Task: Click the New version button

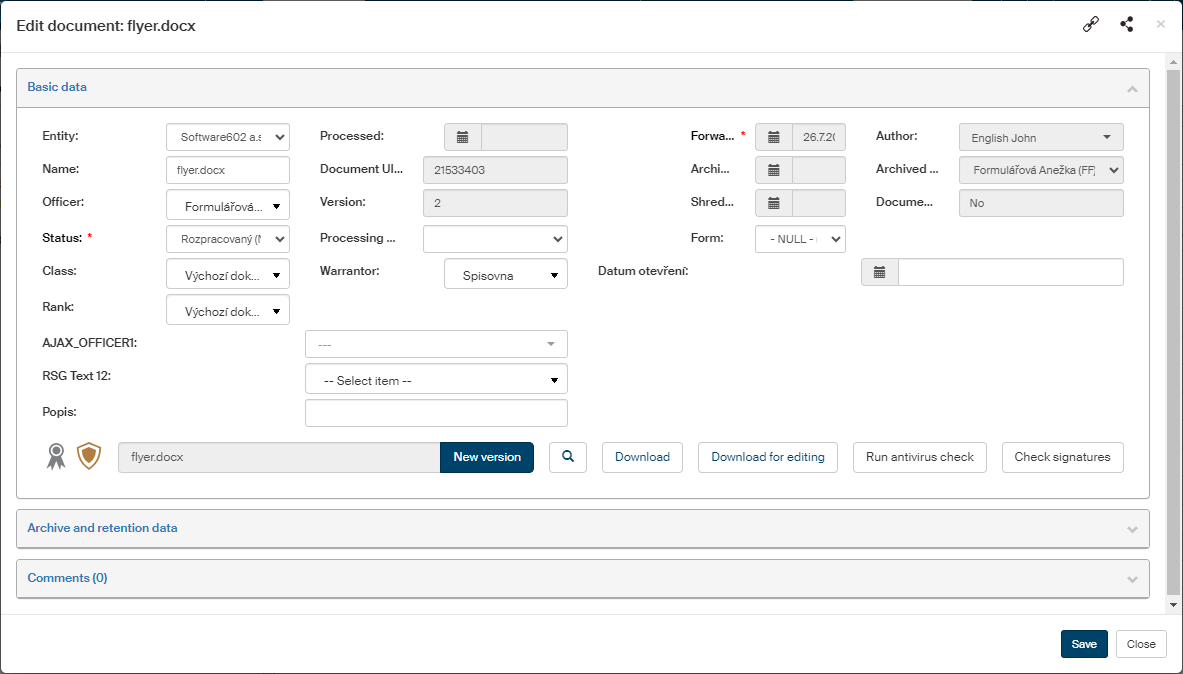Action: click(487, 457)
